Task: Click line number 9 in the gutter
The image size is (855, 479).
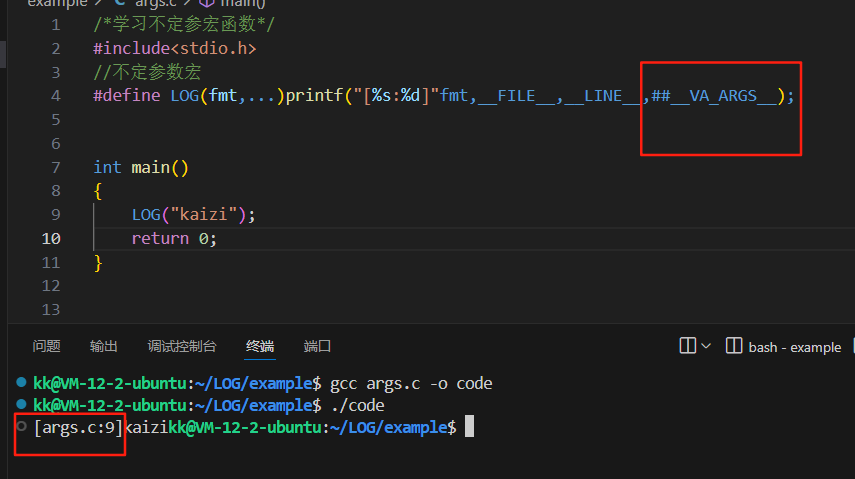Action: (x=56, y=214)
